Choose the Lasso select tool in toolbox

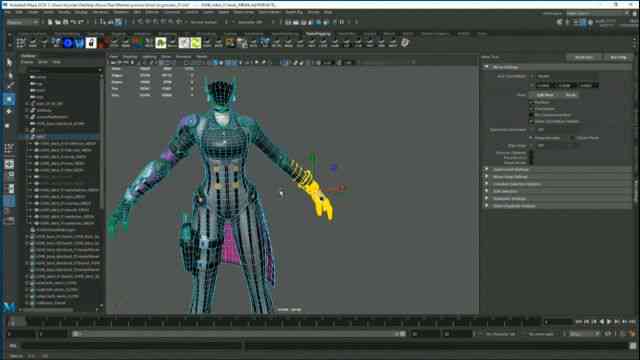click(9, 75)
